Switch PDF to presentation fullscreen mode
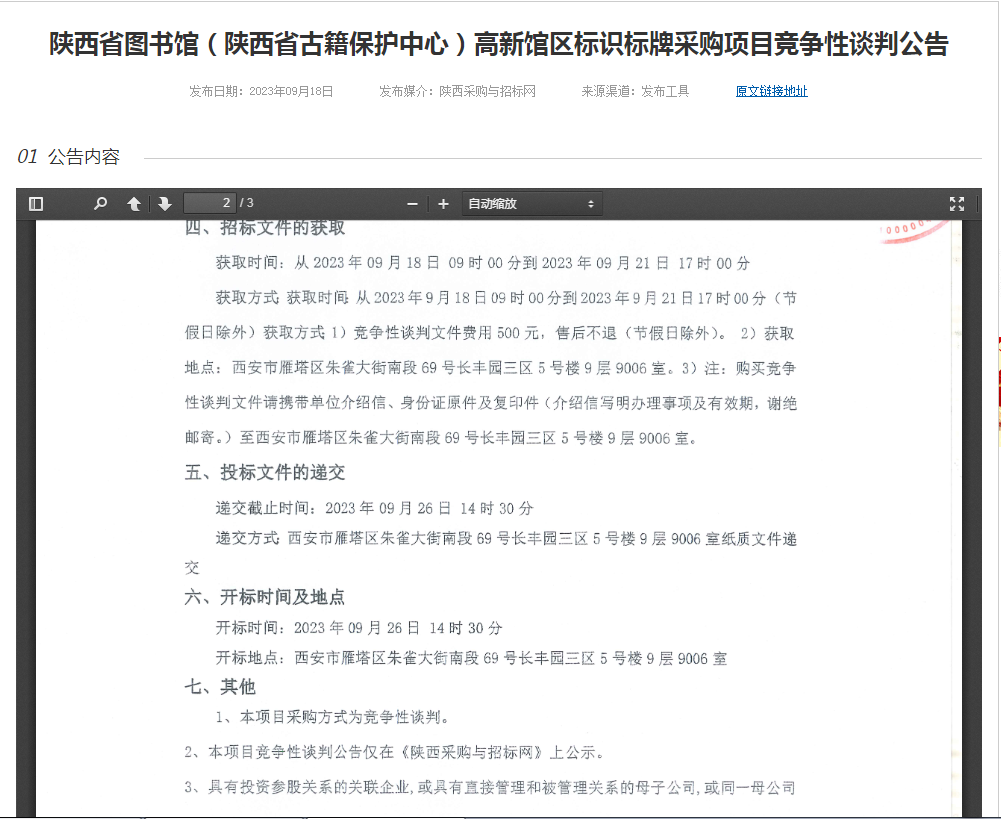Viewport: 1001px width, 819px height. point(956,204)
